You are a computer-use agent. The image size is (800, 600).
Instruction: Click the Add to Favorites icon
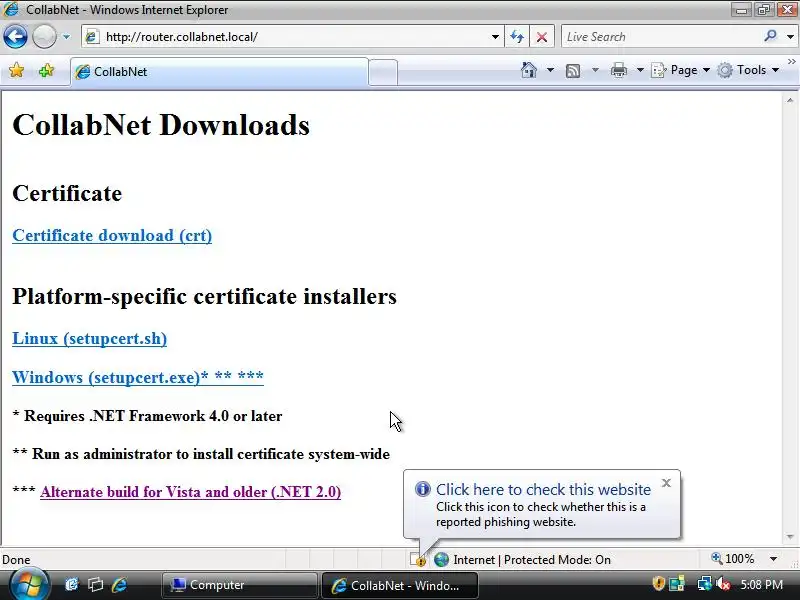click(x=46, y=70)
